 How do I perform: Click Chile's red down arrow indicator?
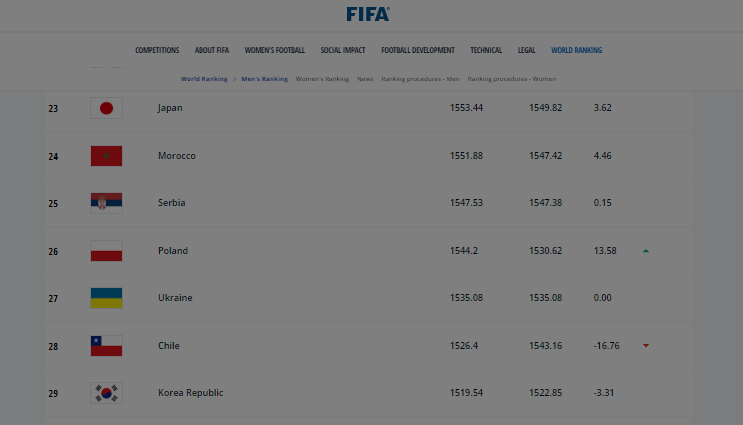coord(646,346)
